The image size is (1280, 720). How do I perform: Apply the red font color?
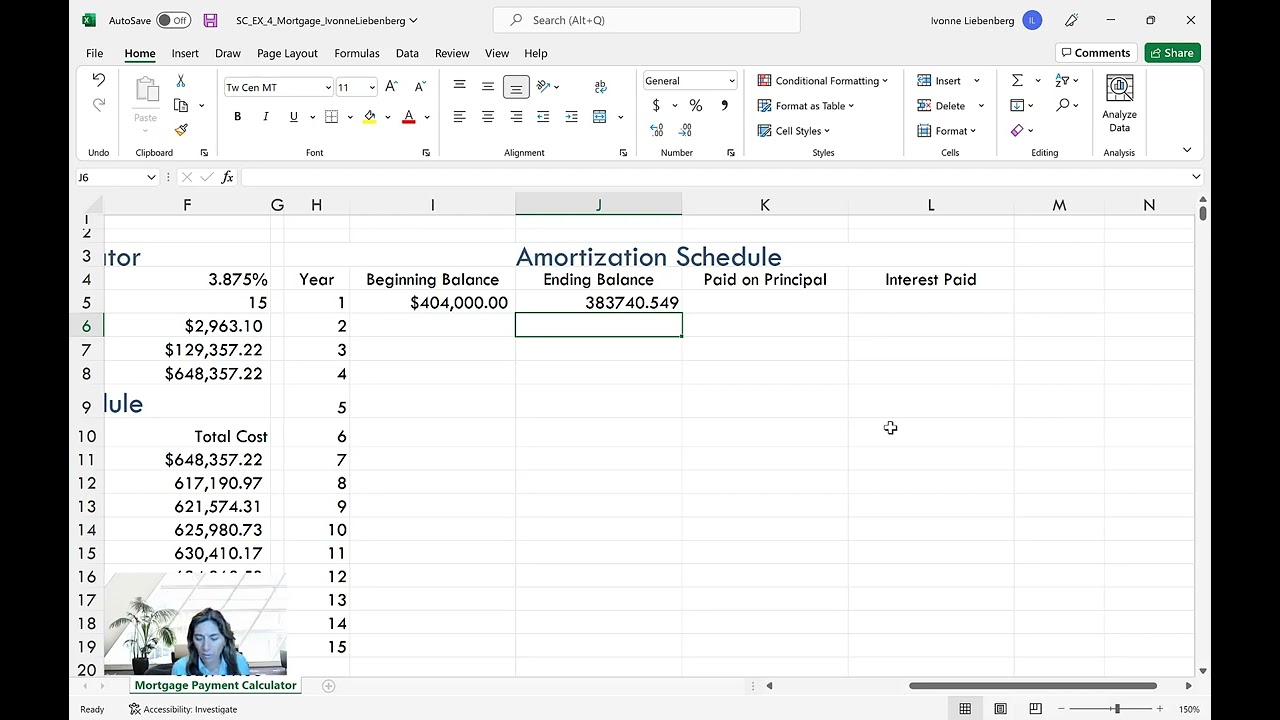408,117
